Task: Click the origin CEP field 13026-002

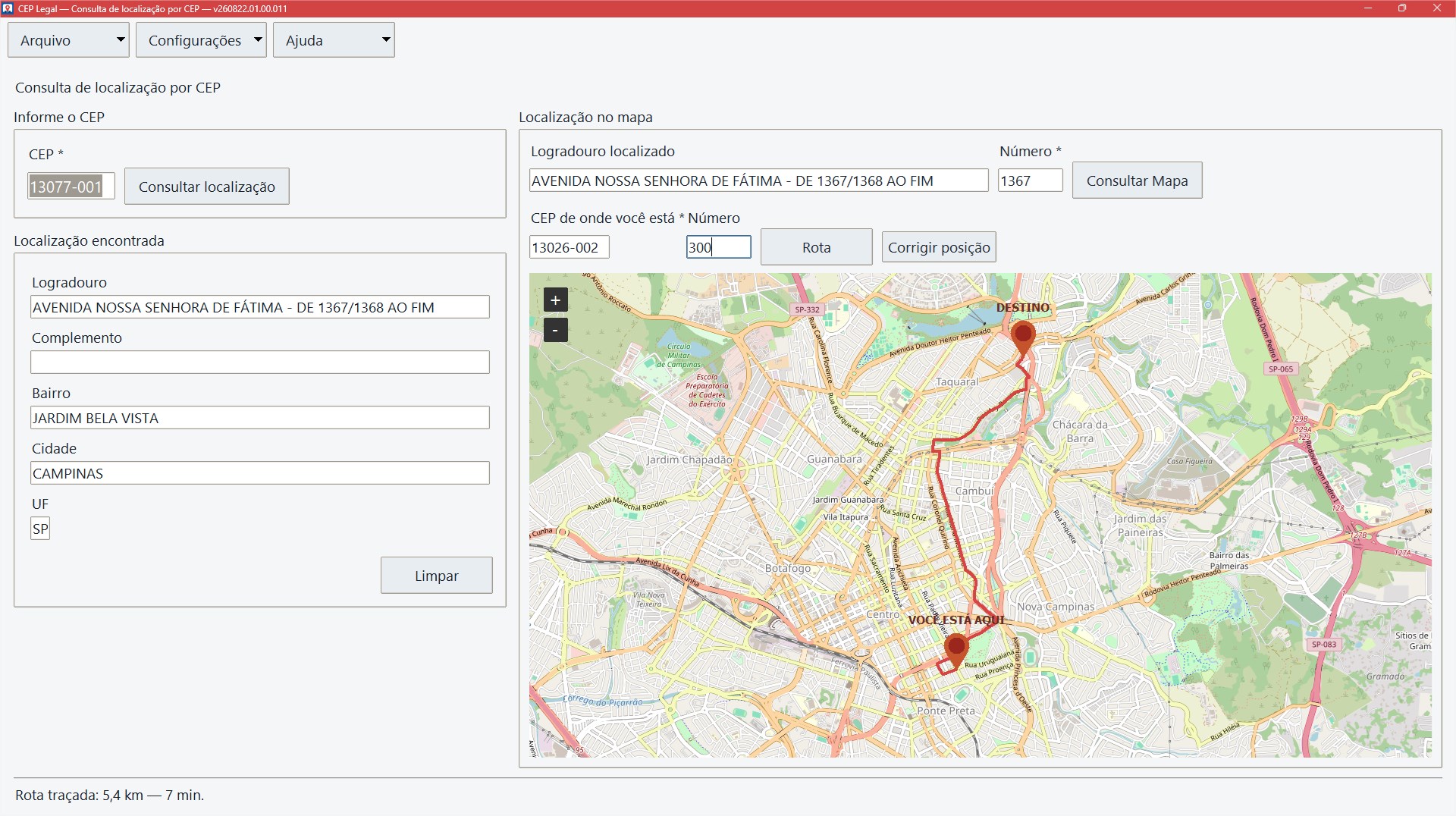Action: coord(569,247)
